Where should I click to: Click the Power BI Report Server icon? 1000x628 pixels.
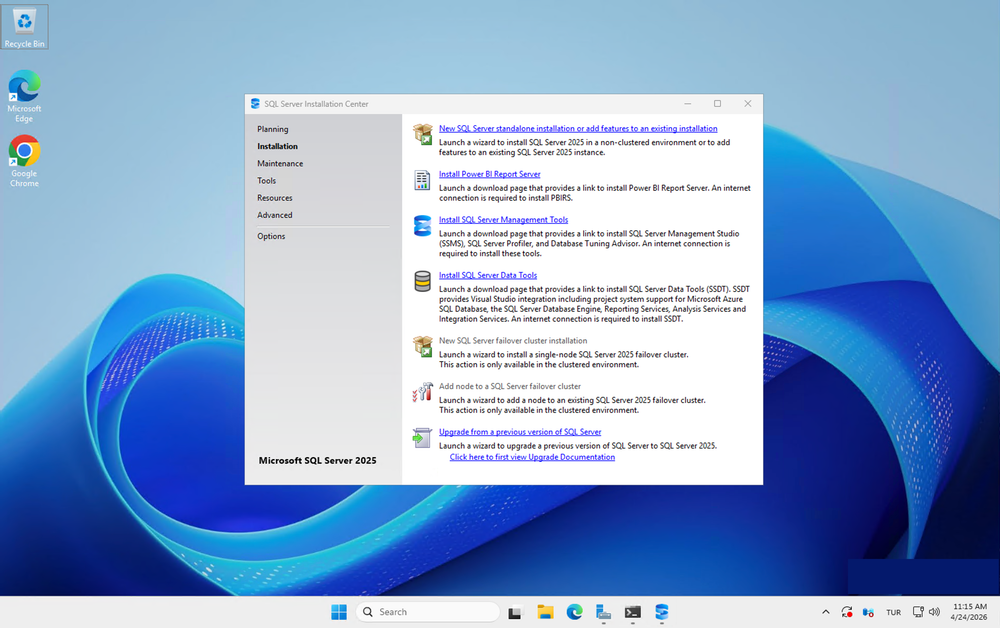423,180
